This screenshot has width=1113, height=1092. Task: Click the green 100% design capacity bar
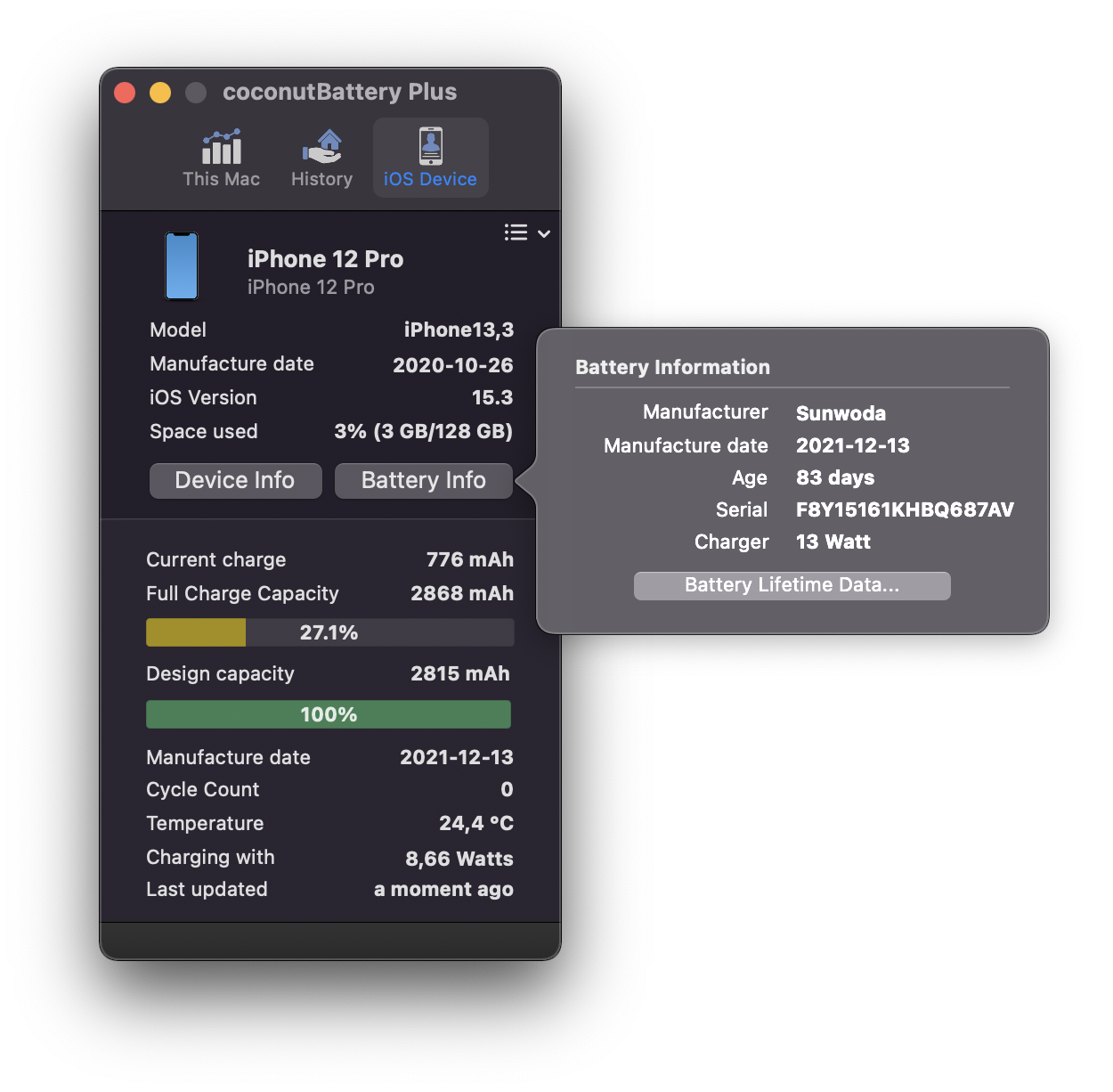tap(329, 714)
